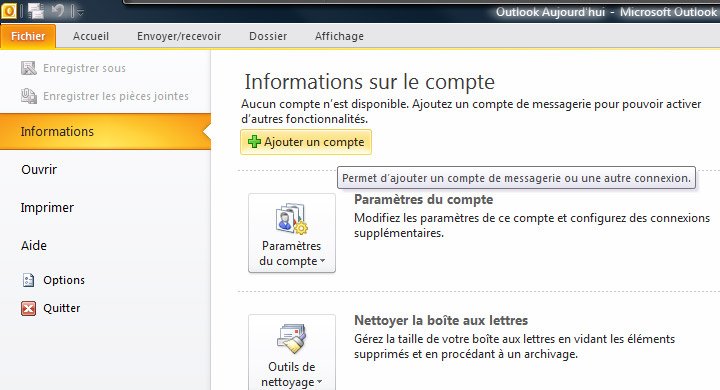720x390 pixels.
Task: Click the red Quitter X icon
Action: tap(28, 308)
